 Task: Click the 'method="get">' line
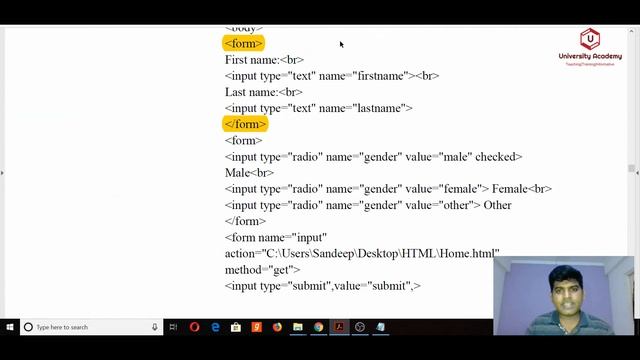click(262, 270)
